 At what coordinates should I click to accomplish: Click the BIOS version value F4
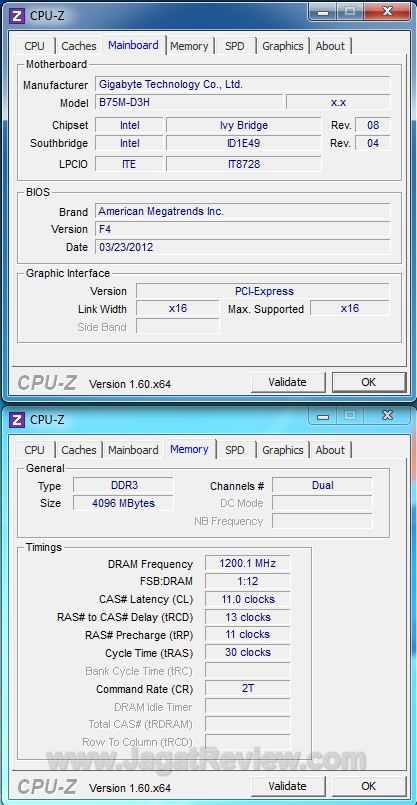click(x=242, y=229)
